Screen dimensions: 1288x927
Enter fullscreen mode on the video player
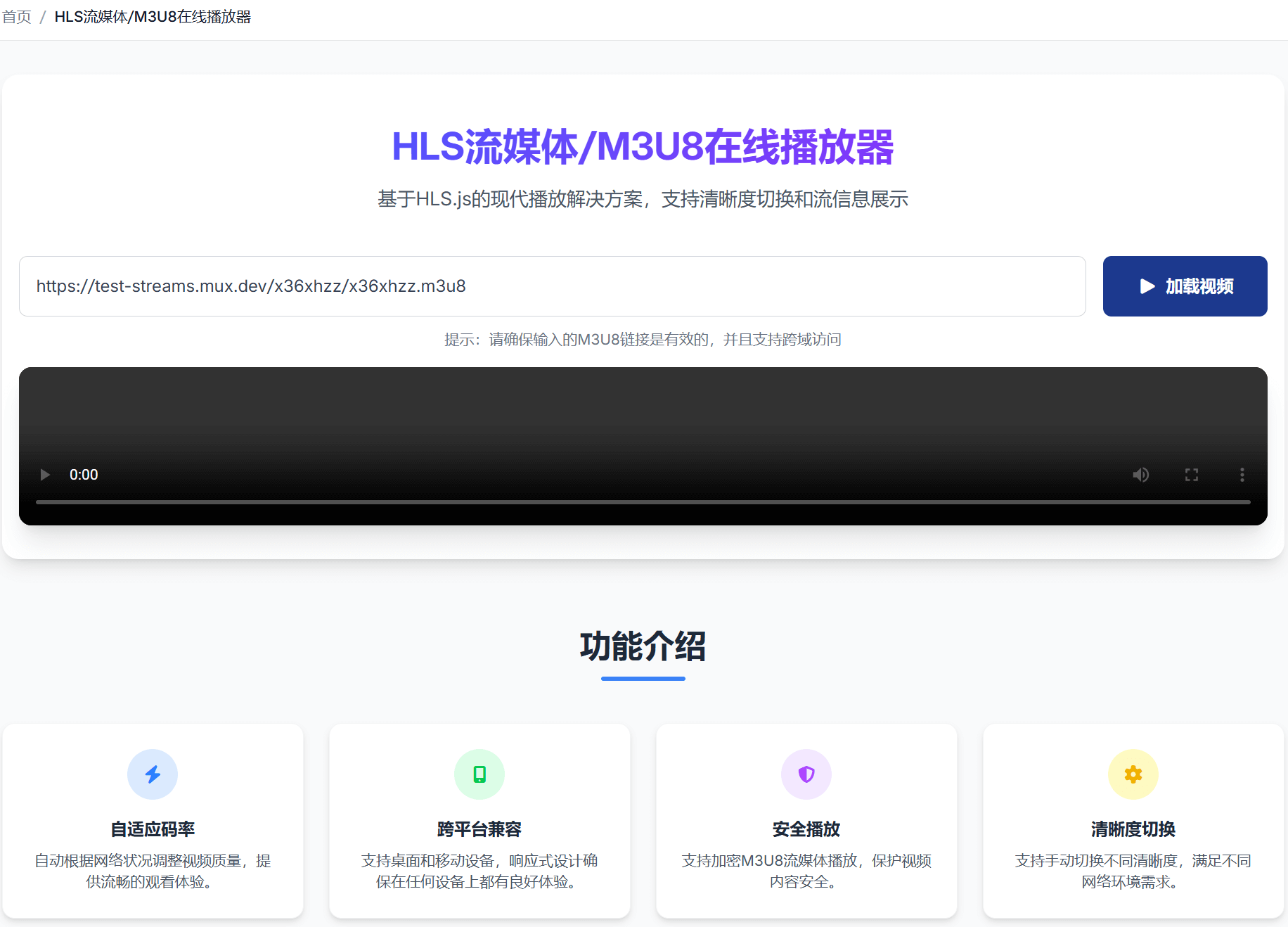pos(1192,475)
